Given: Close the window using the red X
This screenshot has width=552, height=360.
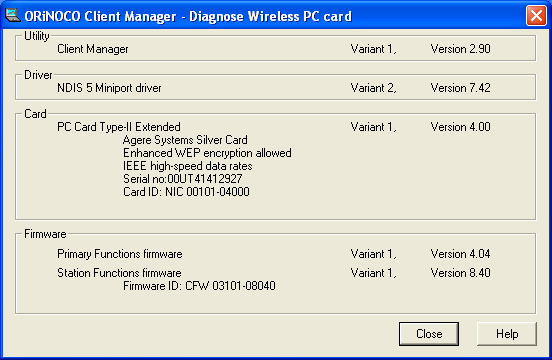Looking at the screenshot, I should pyautogui.click(x=536, y=16).
